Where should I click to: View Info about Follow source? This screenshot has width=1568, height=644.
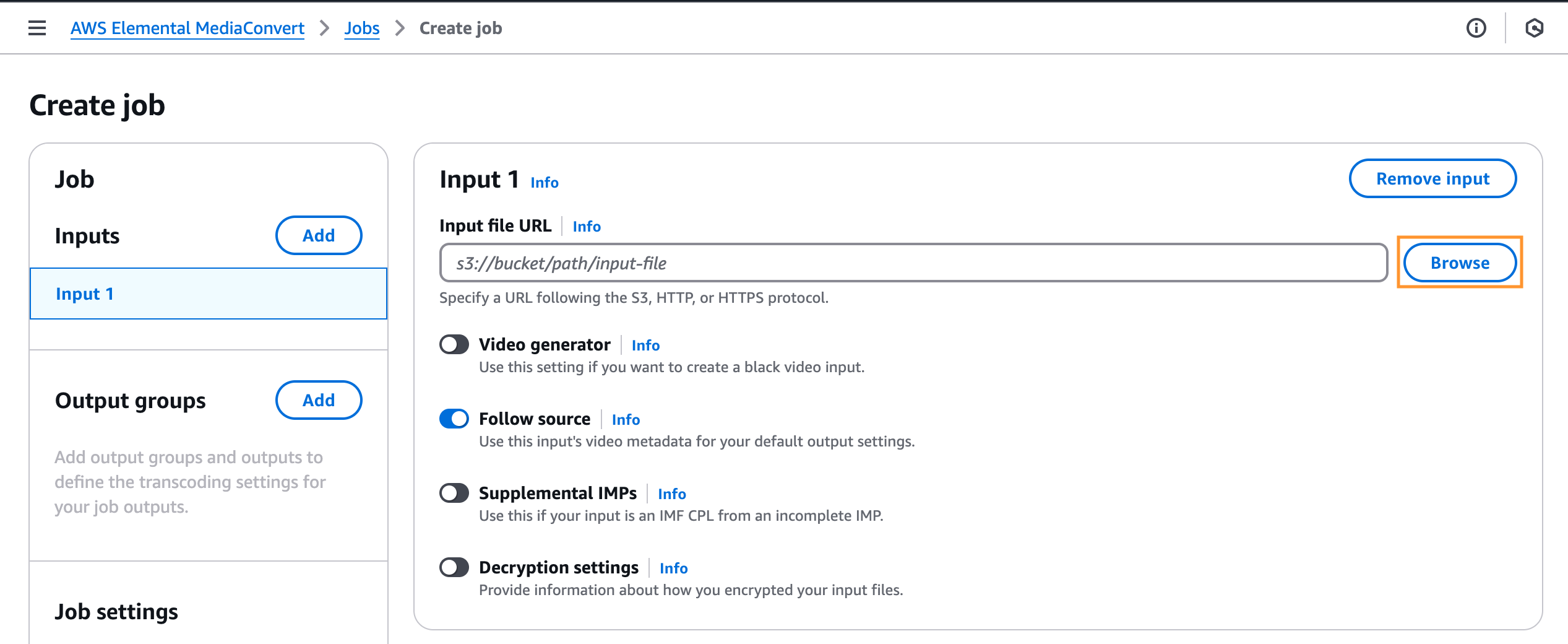(625, 419)
